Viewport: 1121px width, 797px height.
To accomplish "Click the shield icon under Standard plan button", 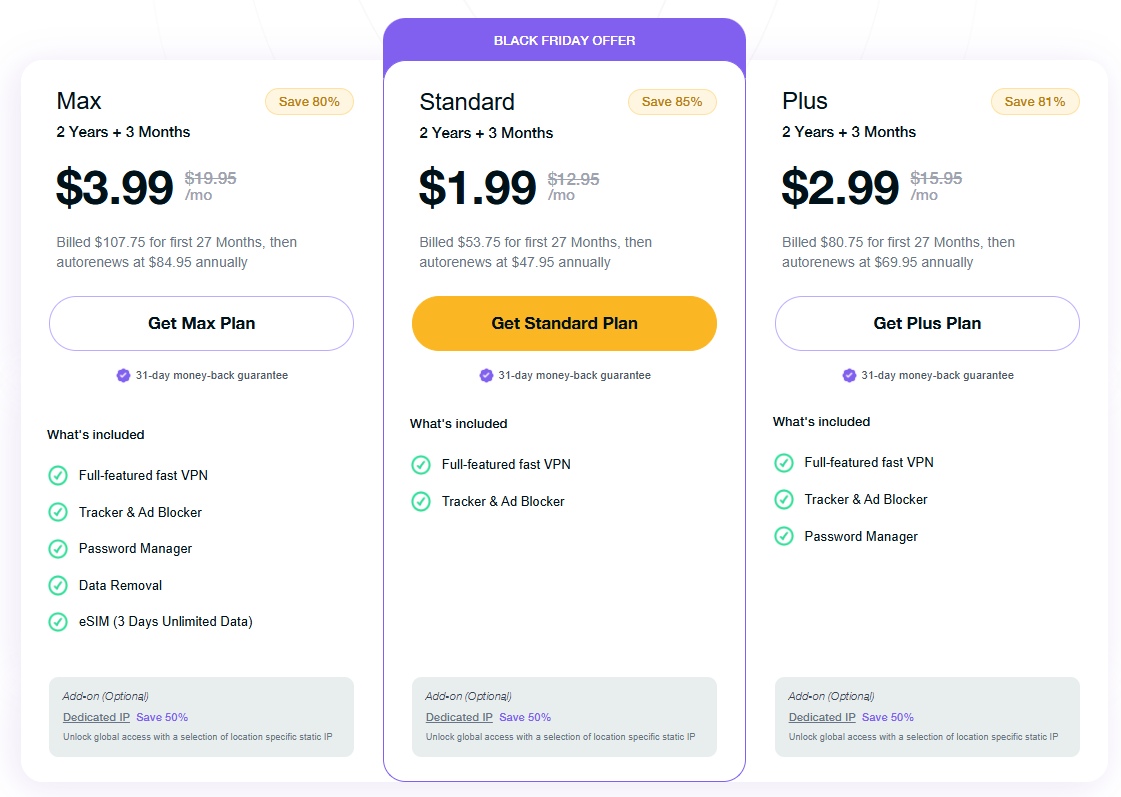I will tap(486, 376).
